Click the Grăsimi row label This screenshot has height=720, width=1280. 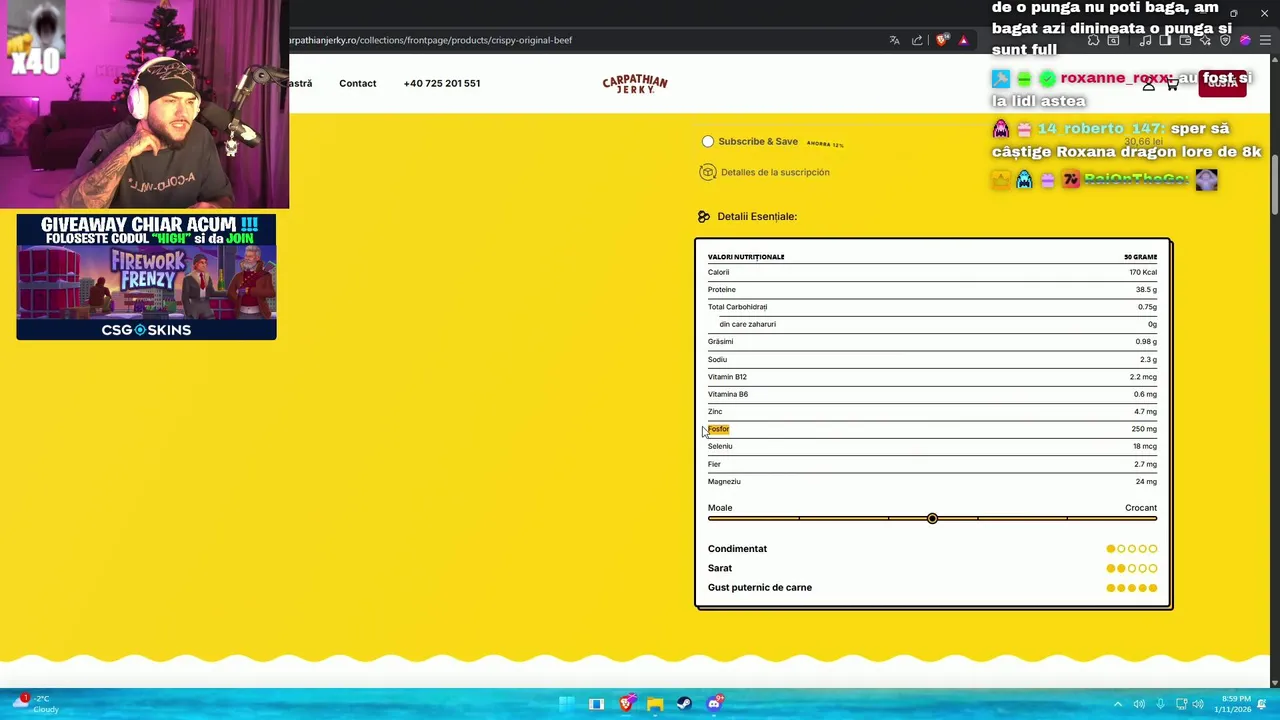[720, 341]
